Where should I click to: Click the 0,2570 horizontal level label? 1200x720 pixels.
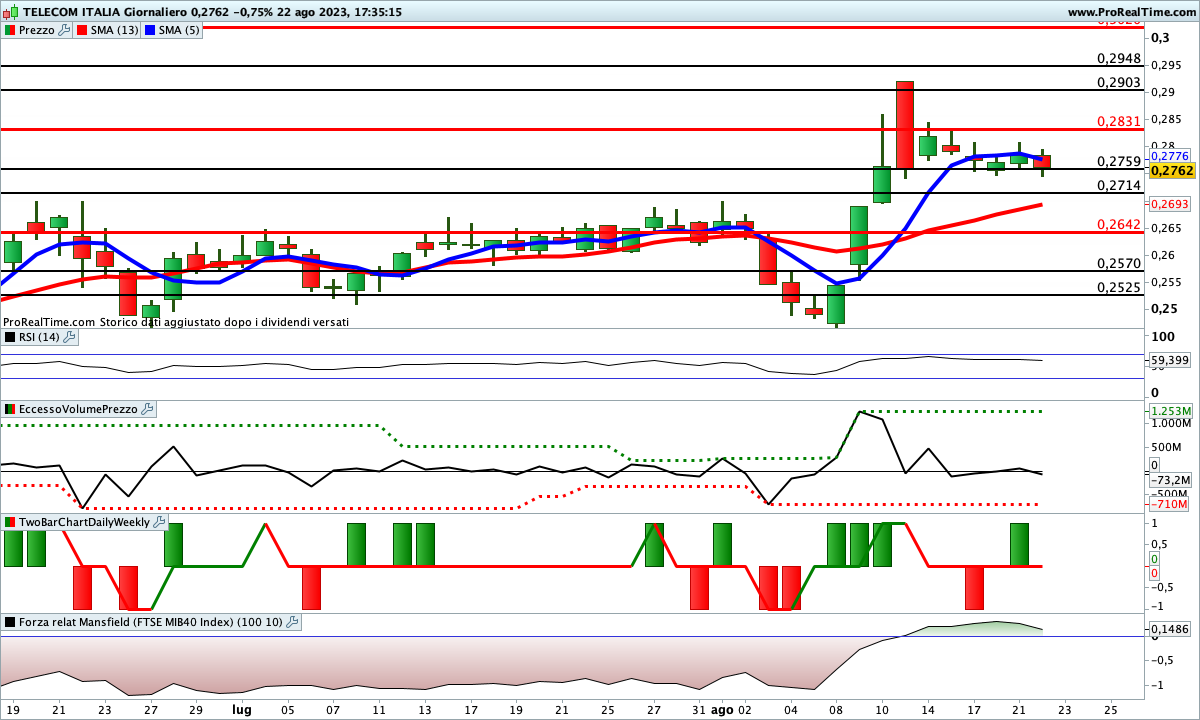(x=1119, y=263)
